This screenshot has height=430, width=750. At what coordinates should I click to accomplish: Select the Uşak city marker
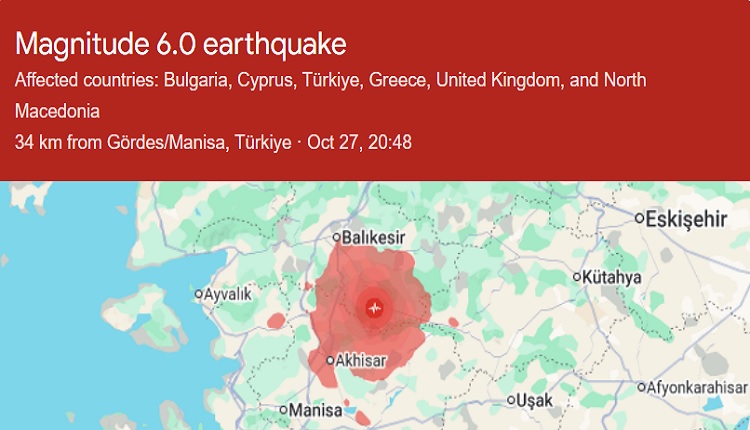tap(511, 401)
